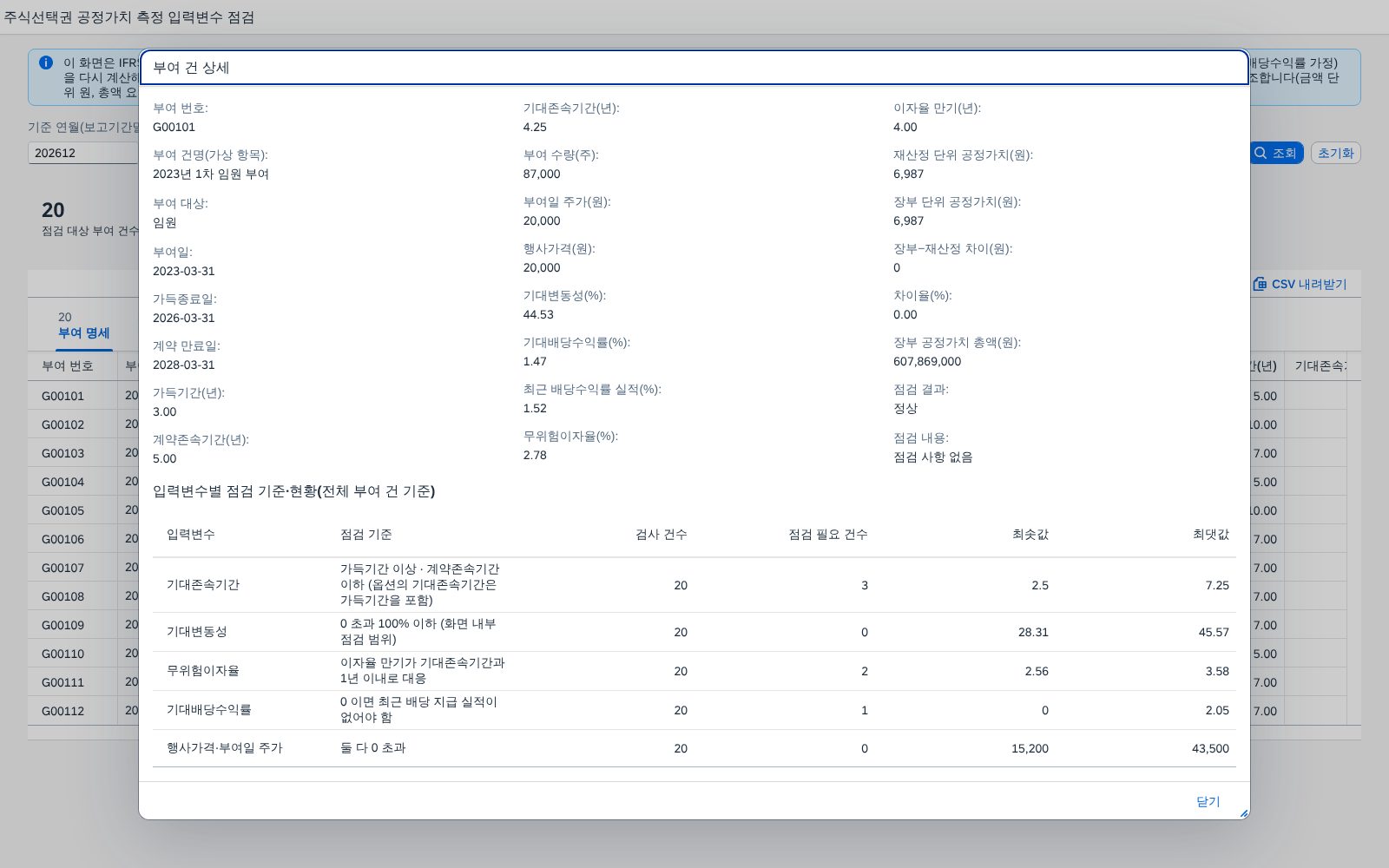This screenshot has width=1389, height=868.
Task: Click the 기대변동성 row in dialog table
Action: 694,632
